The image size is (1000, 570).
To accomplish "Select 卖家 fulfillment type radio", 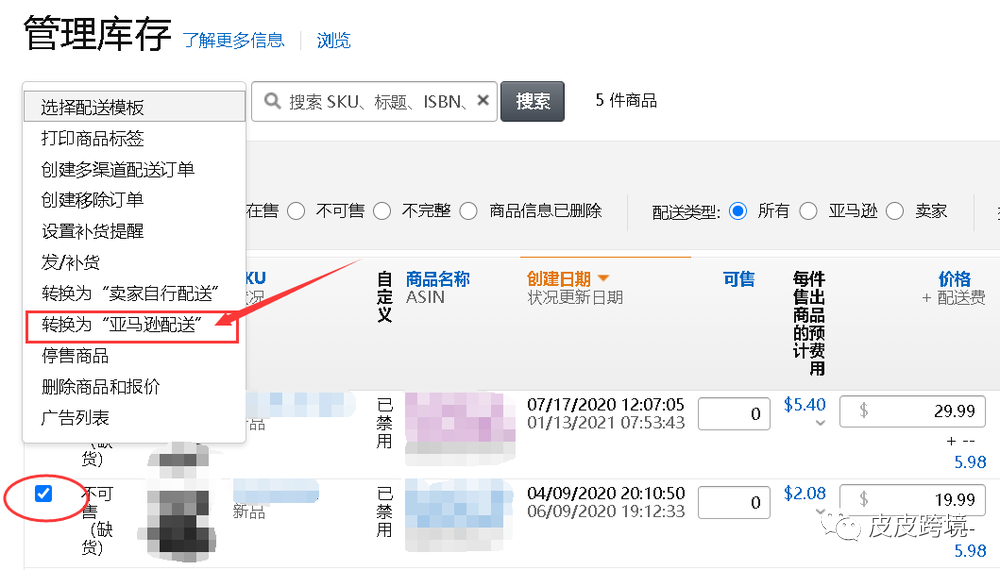I will (x=895, y=211).
